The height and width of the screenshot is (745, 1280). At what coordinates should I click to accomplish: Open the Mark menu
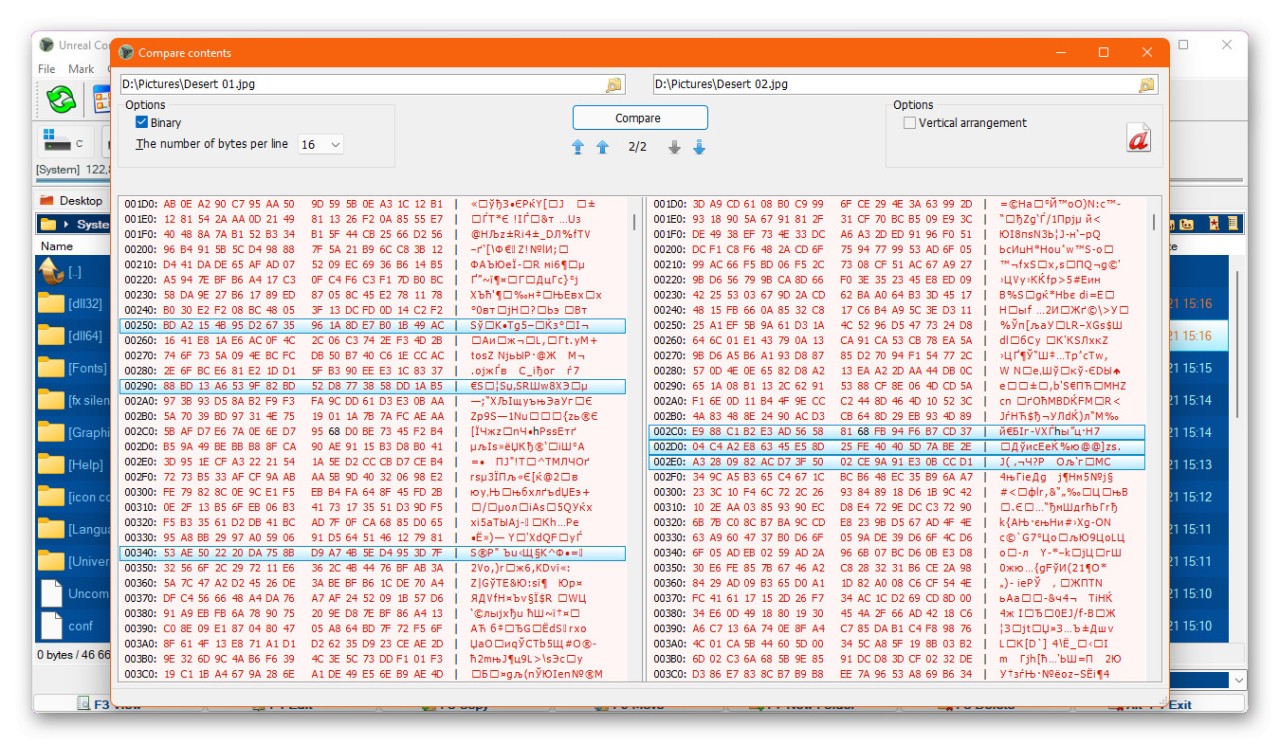point(81,69)
